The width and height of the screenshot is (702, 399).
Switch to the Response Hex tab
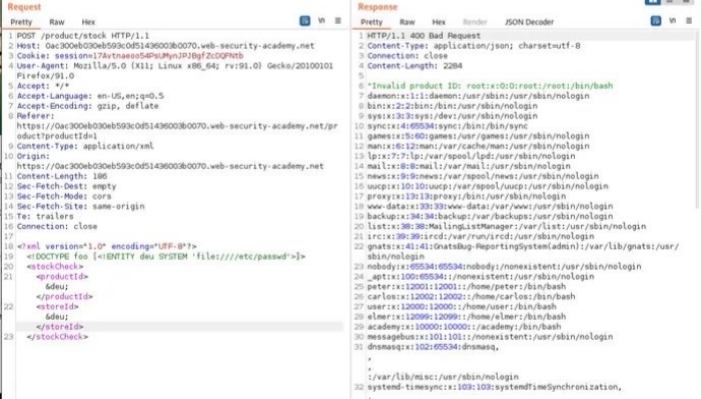tap(439, 22)
